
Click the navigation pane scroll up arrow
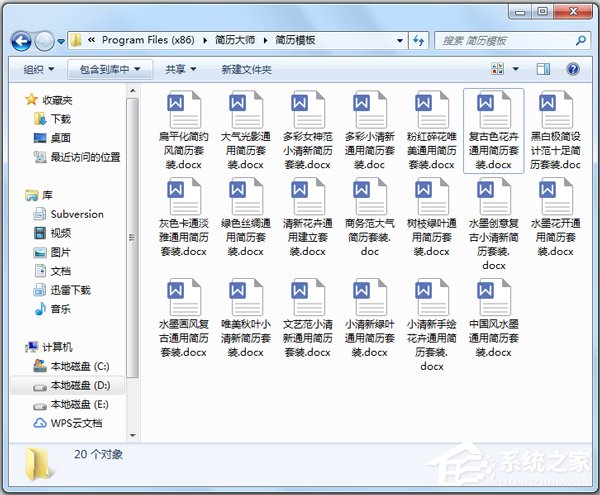[132, 91]
